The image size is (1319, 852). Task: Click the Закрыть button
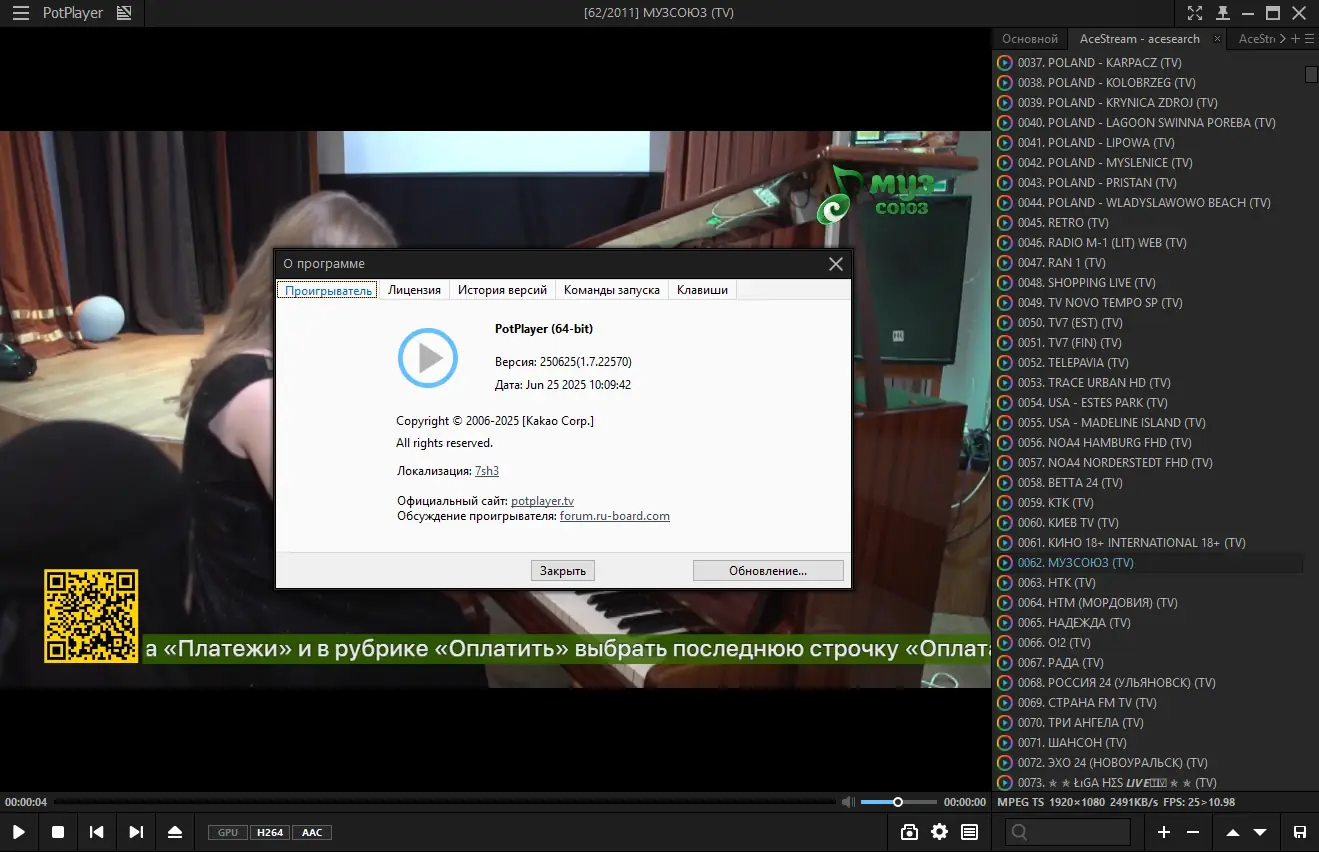click(563, 571)
